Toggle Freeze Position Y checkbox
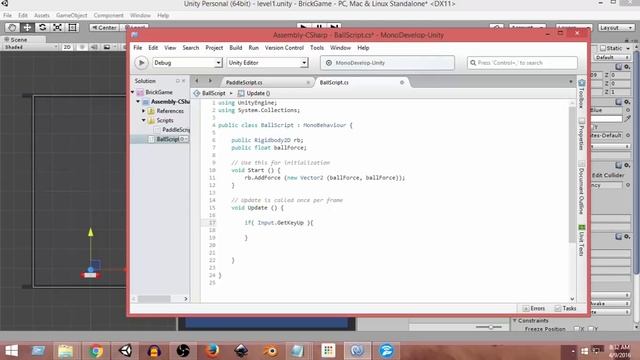 (x=590, y=329)
